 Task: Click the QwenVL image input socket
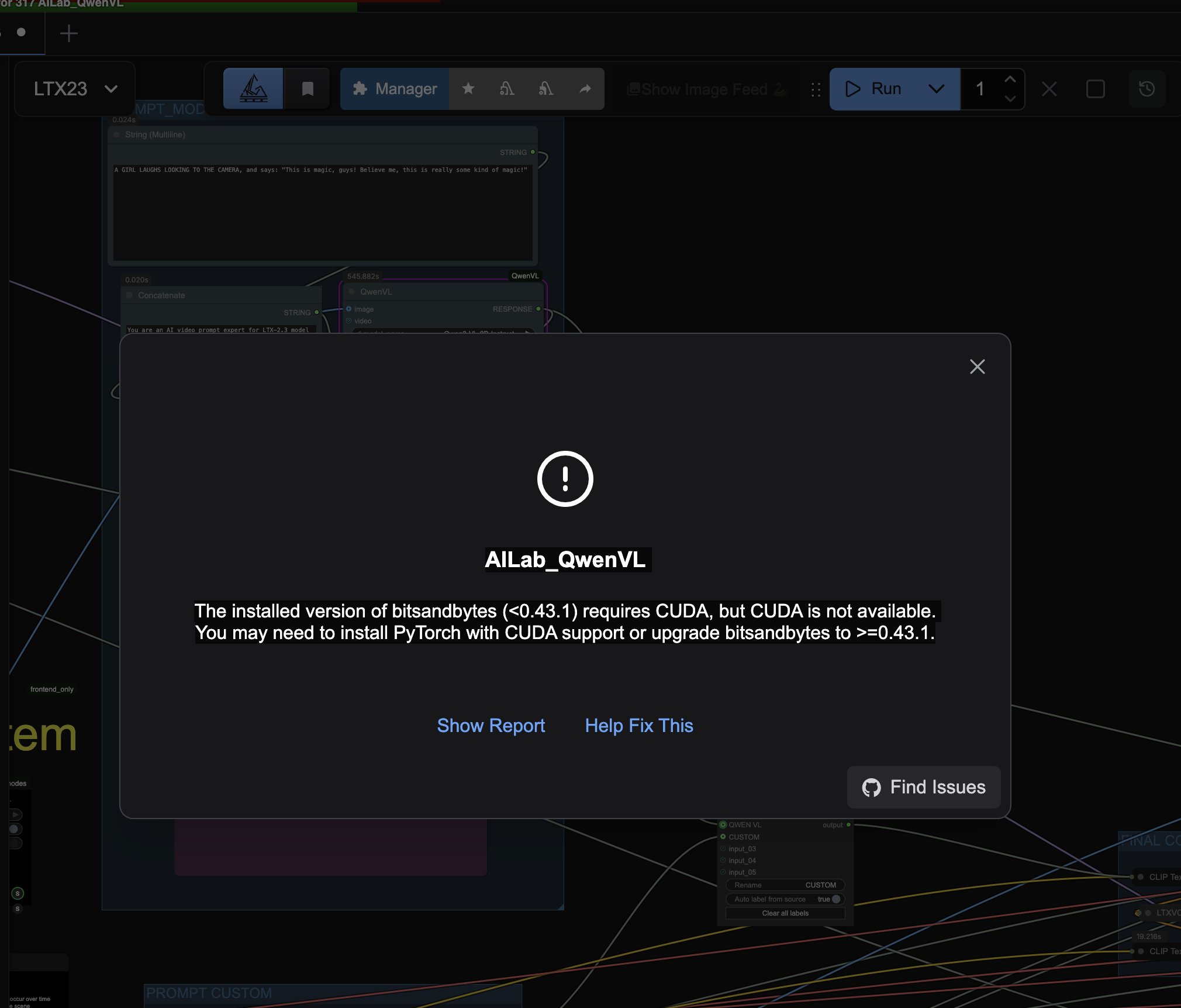tap(348, 309)
